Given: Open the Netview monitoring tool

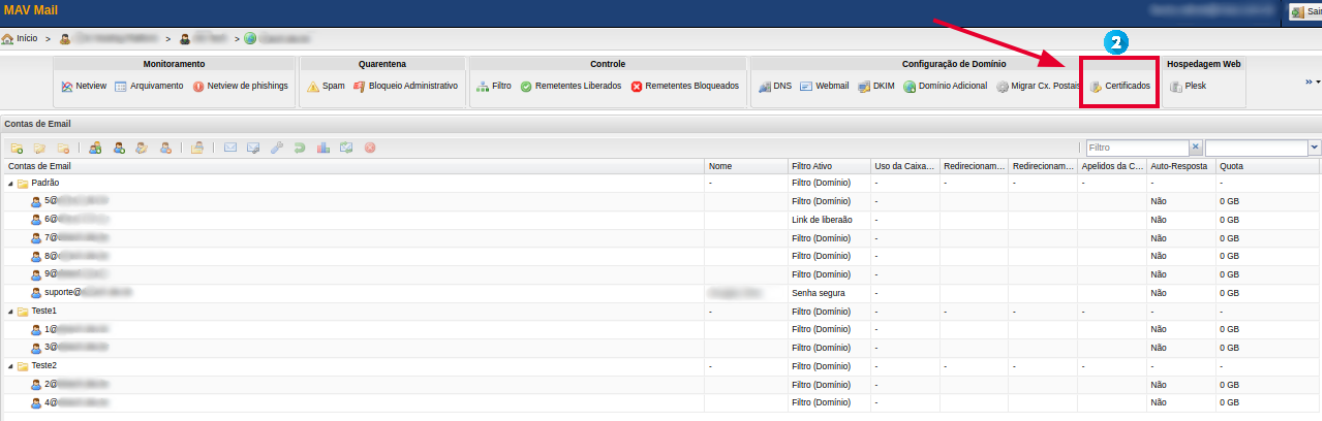Looking at the screenshot, I should point(84,86).
